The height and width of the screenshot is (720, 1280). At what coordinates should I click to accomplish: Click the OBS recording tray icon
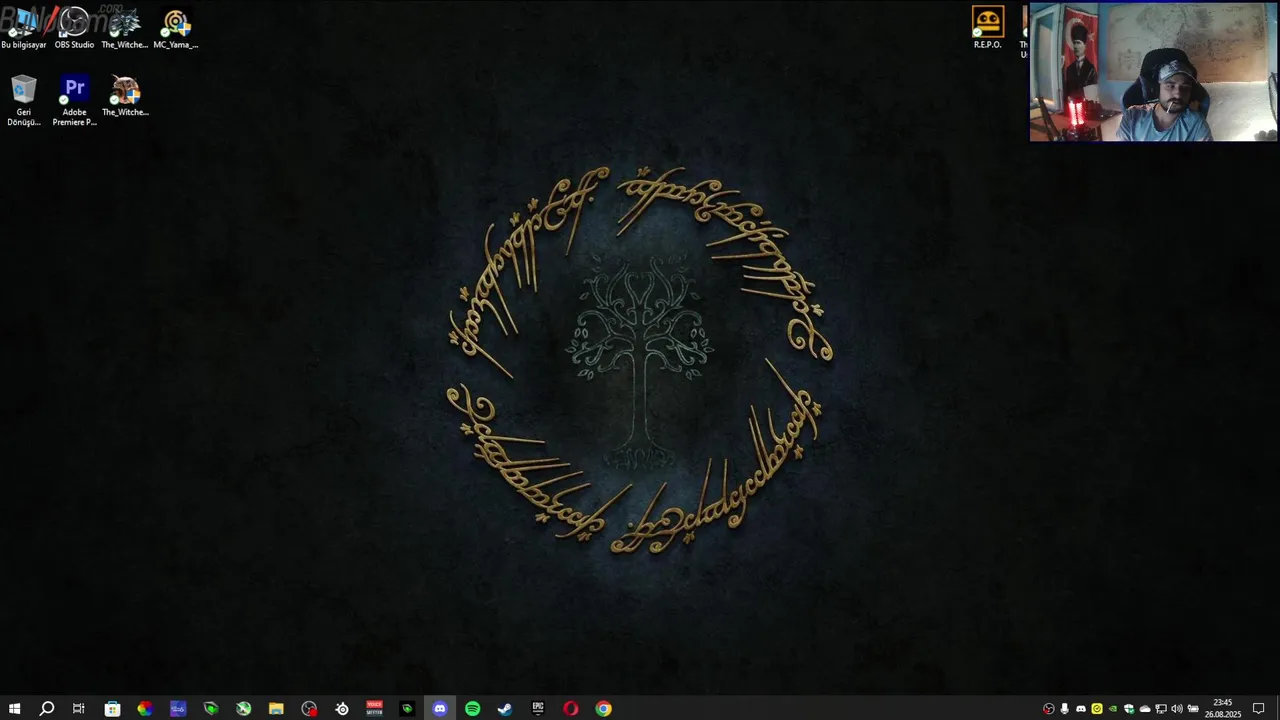1048,709
